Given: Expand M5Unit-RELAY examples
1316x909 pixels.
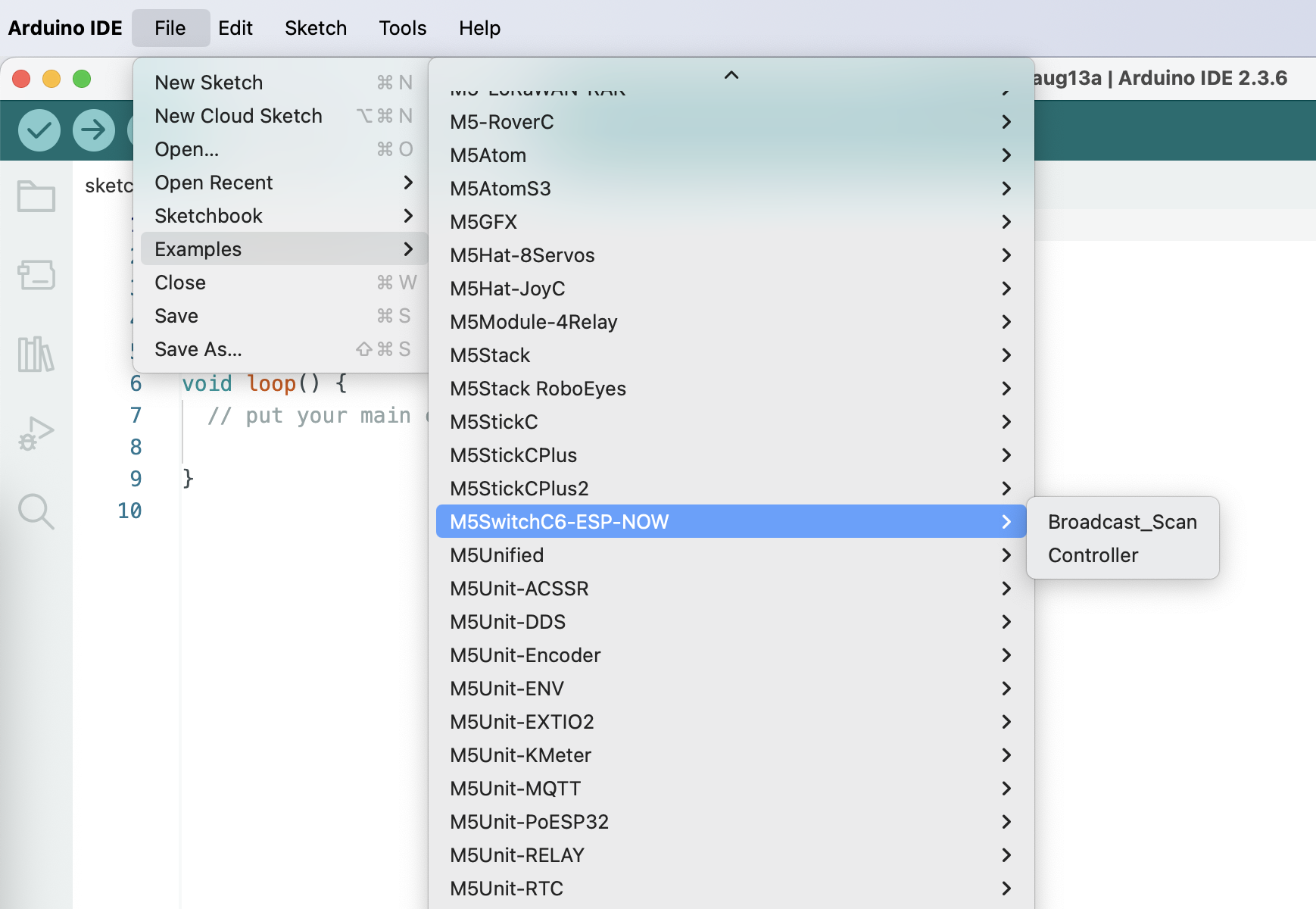Looking at the screenshot, I should [731, 855].
